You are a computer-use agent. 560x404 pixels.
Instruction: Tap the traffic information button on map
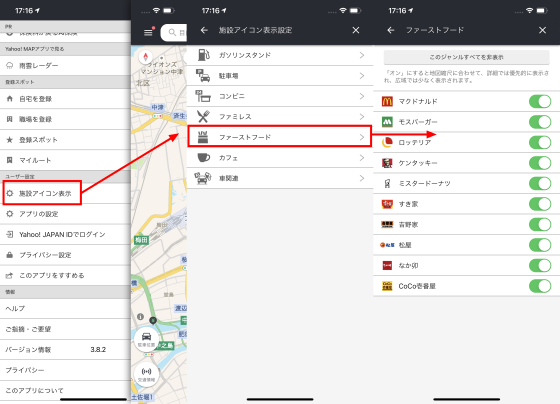coord(146,374)
